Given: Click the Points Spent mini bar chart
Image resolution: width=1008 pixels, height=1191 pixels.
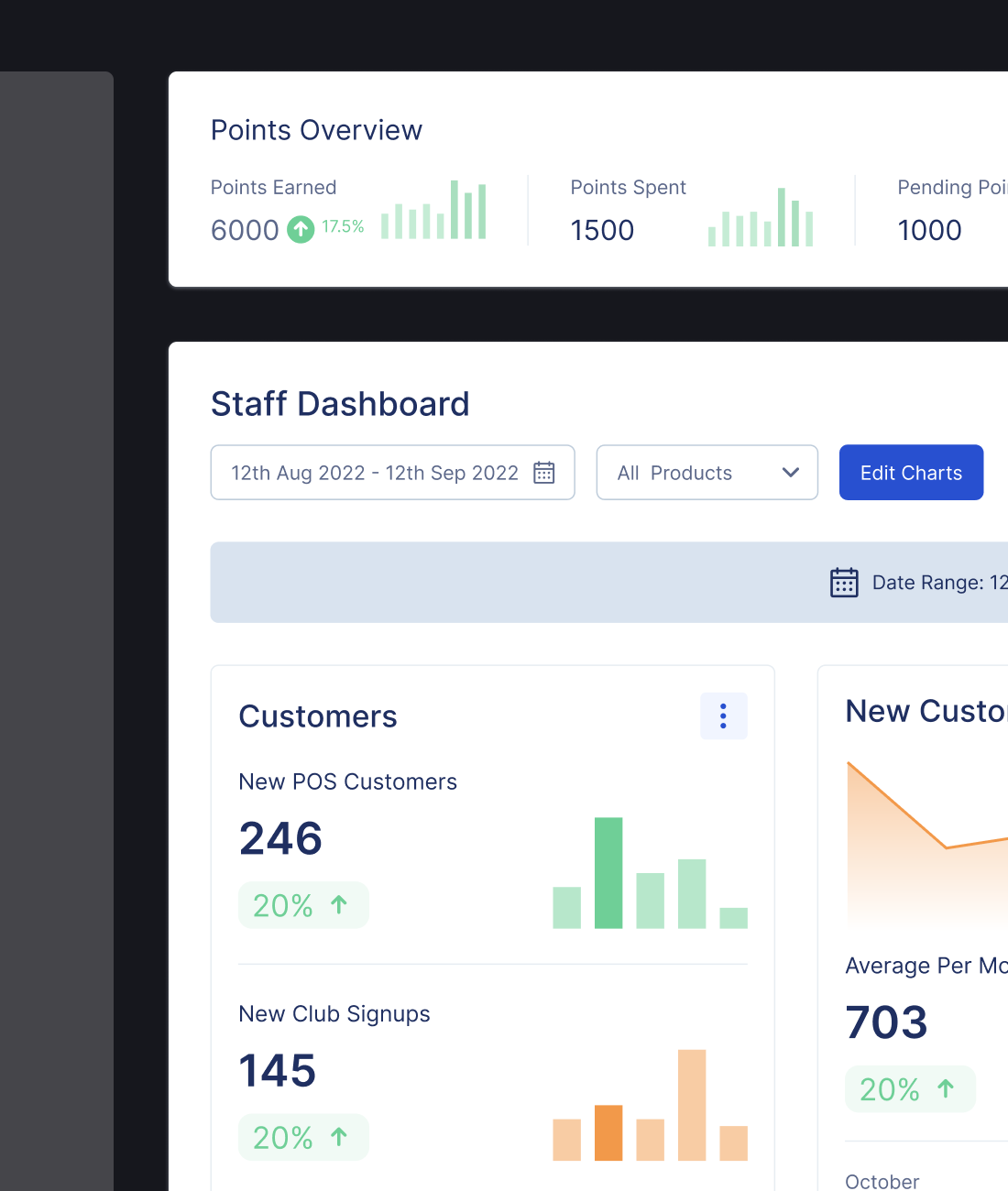Looking at the screenshot, I should click(x=761, y=217).
